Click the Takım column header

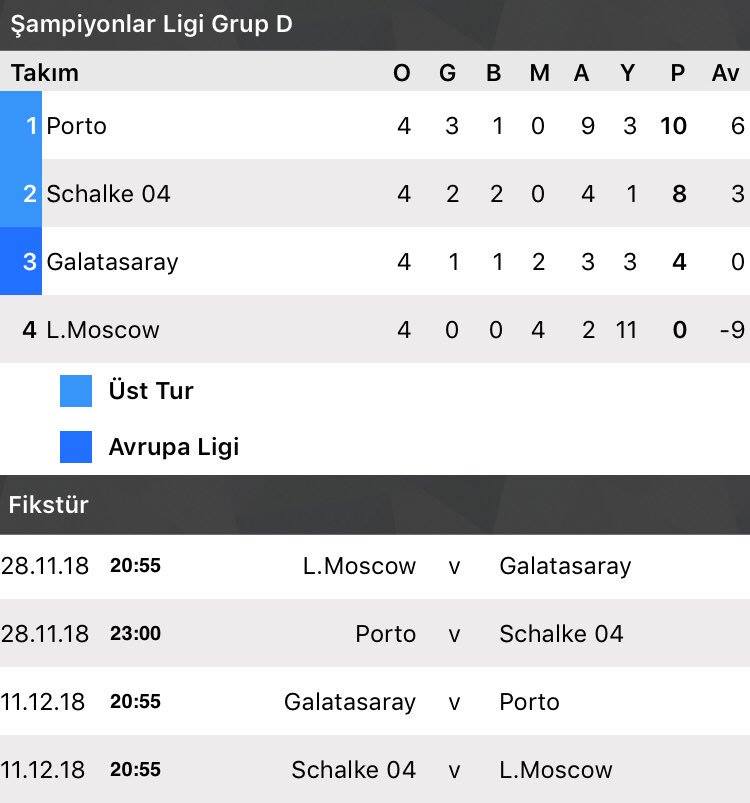[x=45, y=73]
